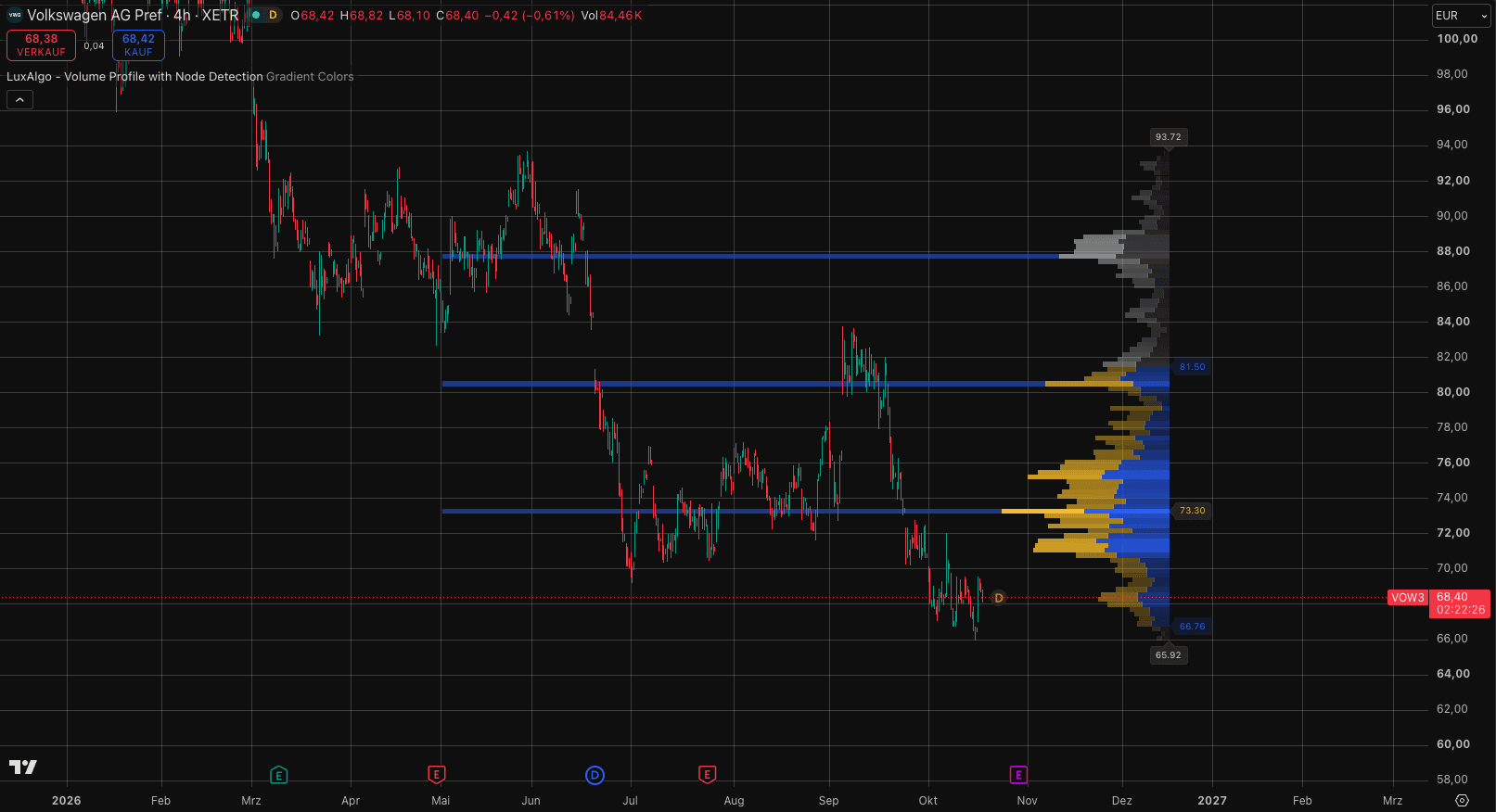The height and width of the screenshot is (812, 1496).
Task: Click the 0,04 spread value
Action: click(x=94, y=46)
